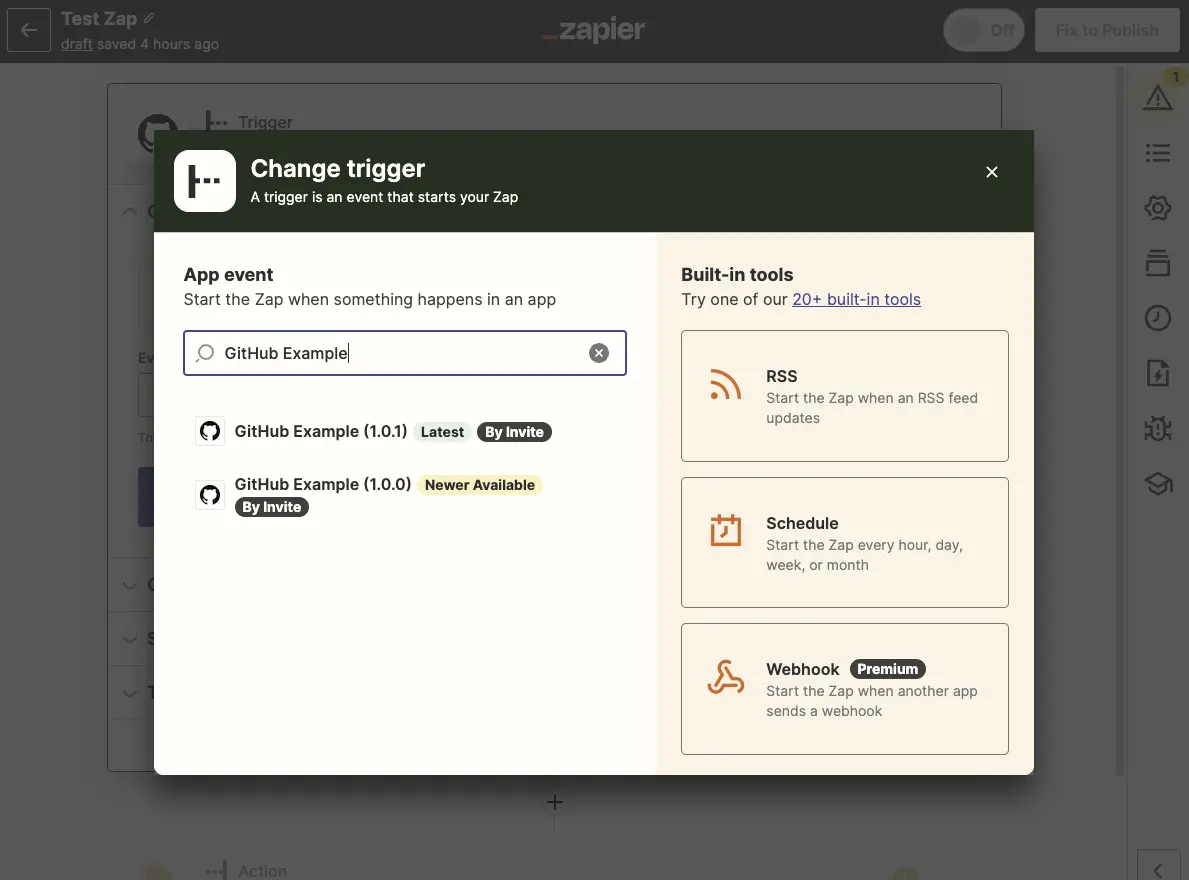The width and height of the screenshot is (1189, 880).
Task: Close the Change trigger dialog
Action: coord(991,172)
